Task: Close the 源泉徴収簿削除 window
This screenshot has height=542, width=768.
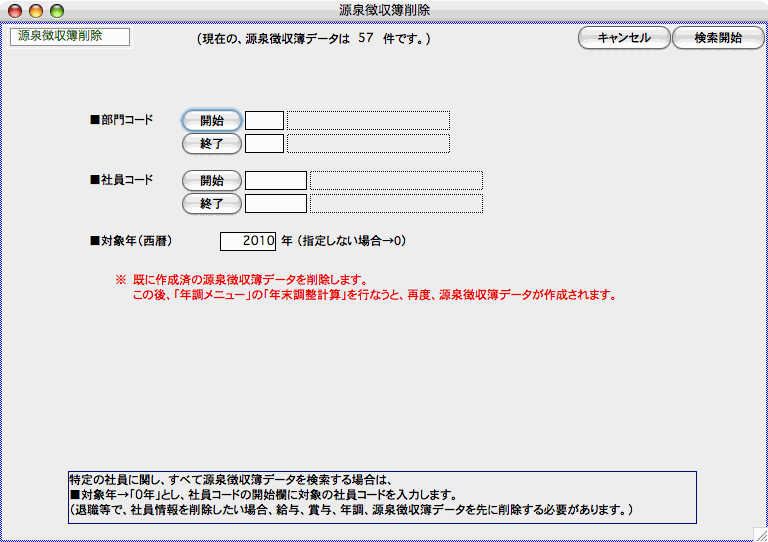Action: 15,10
